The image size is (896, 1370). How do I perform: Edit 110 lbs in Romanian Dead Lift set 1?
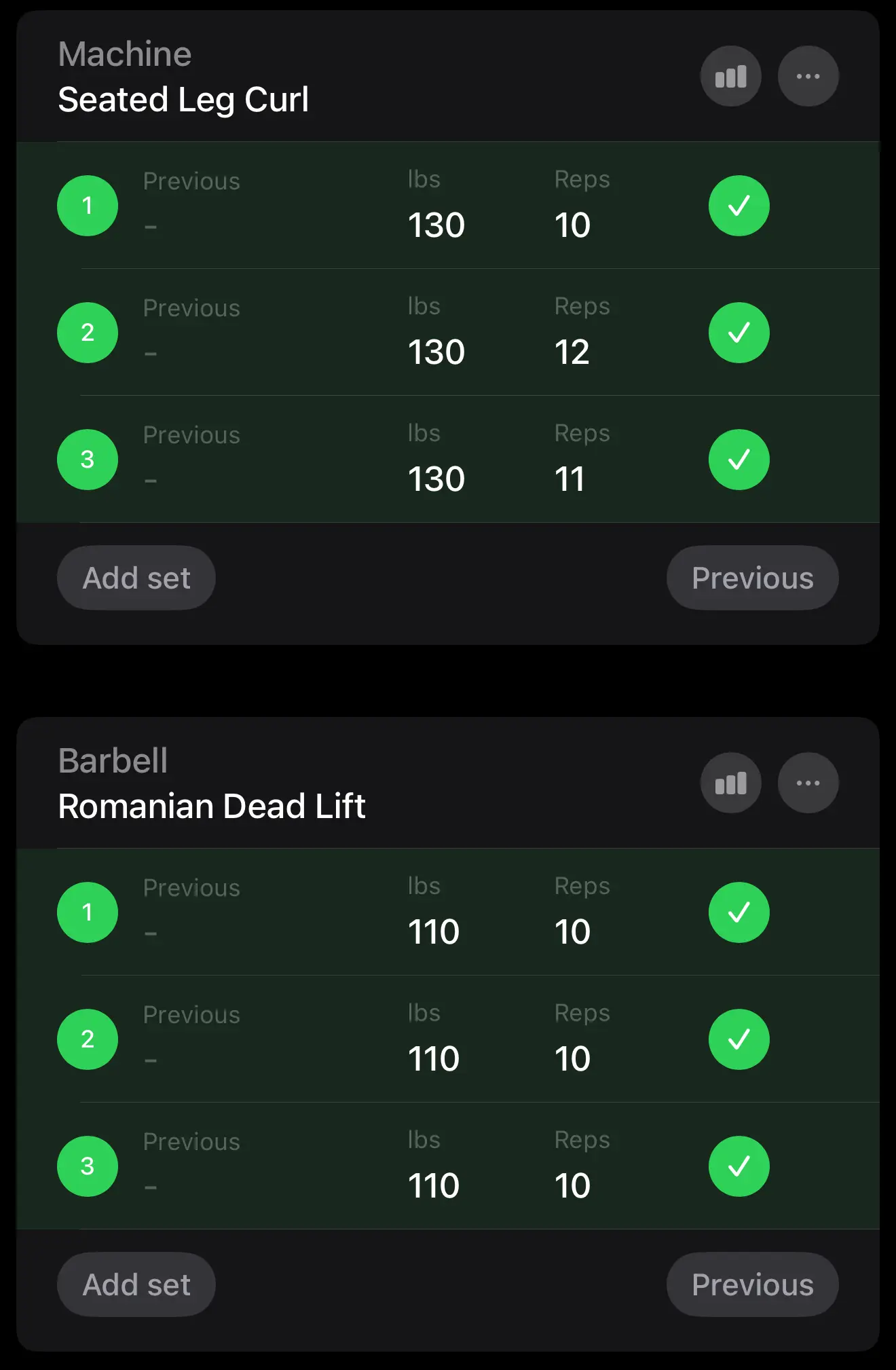click(x=434, y=931)
